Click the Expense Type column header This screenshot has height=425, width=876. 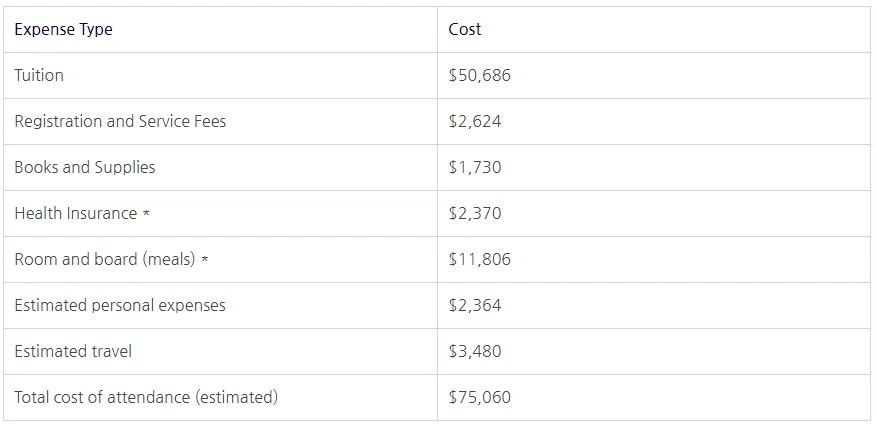[x=63, y=30]
